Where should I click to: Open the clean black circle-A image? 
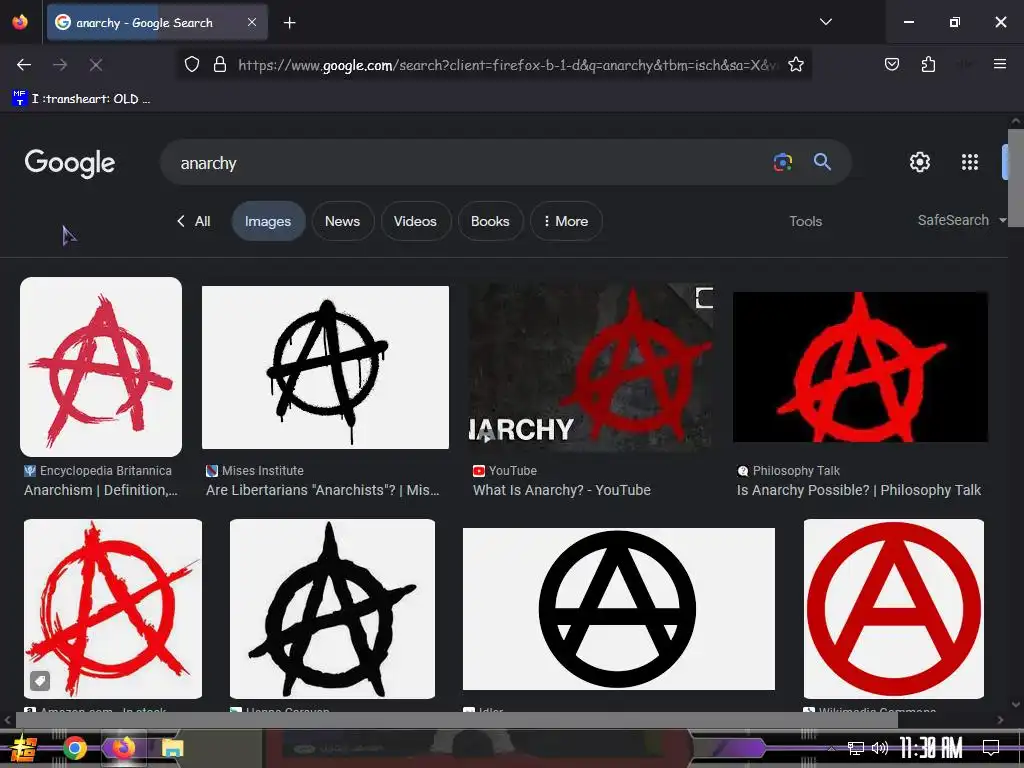(618, 609)
